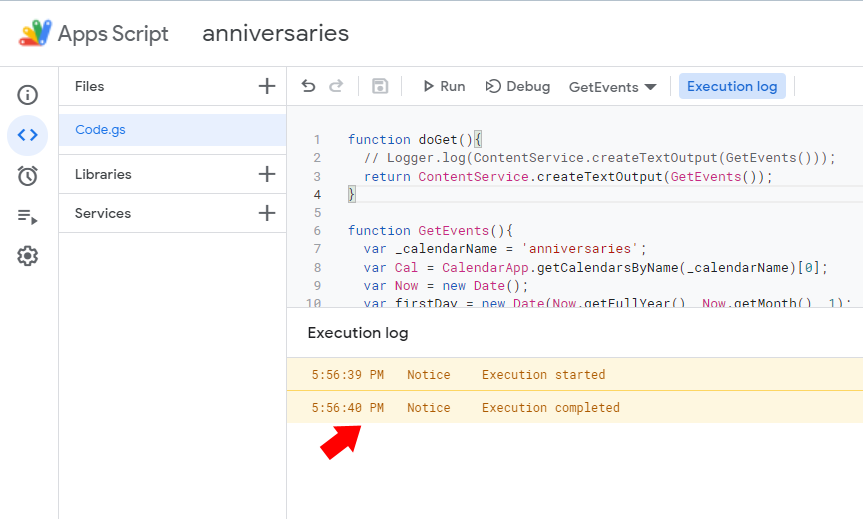This screenshot has width=863, height=519.
Task: Open the Executions list icon
Action: pos(28,216)
